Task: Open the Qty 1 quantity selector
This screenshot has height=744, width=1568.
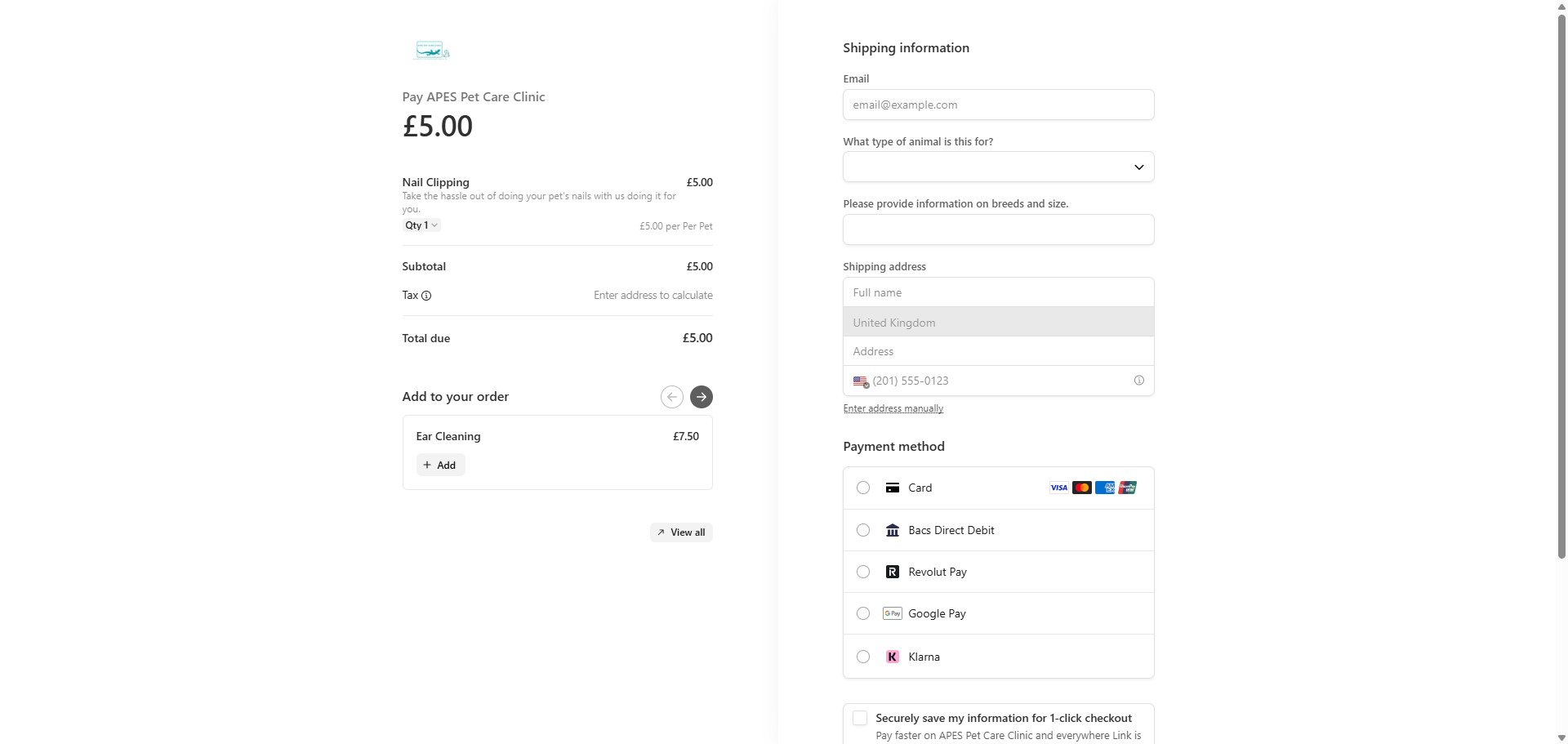Action: point(421,225)
